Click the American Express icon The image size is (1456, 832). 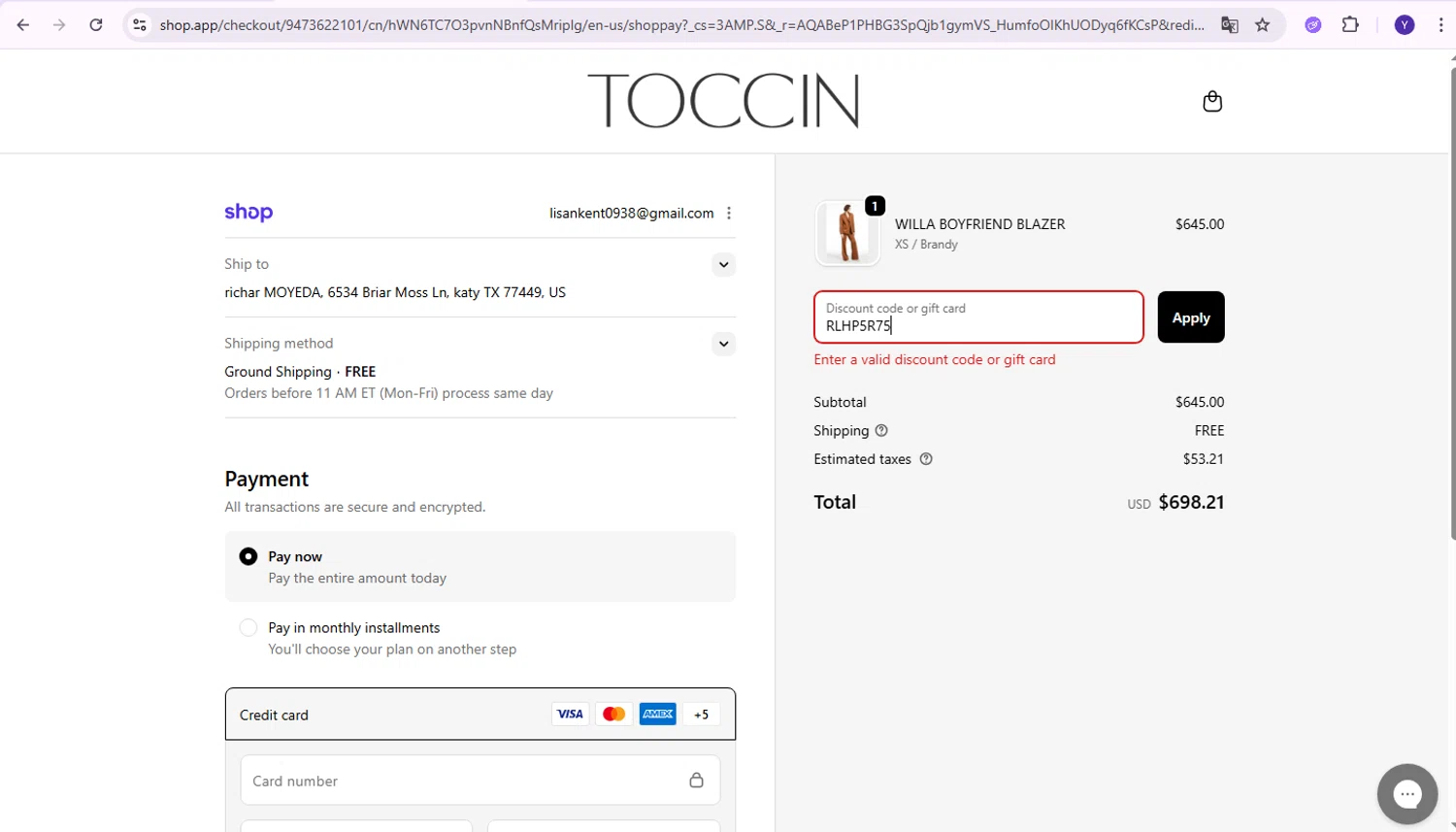click(658, 715)
